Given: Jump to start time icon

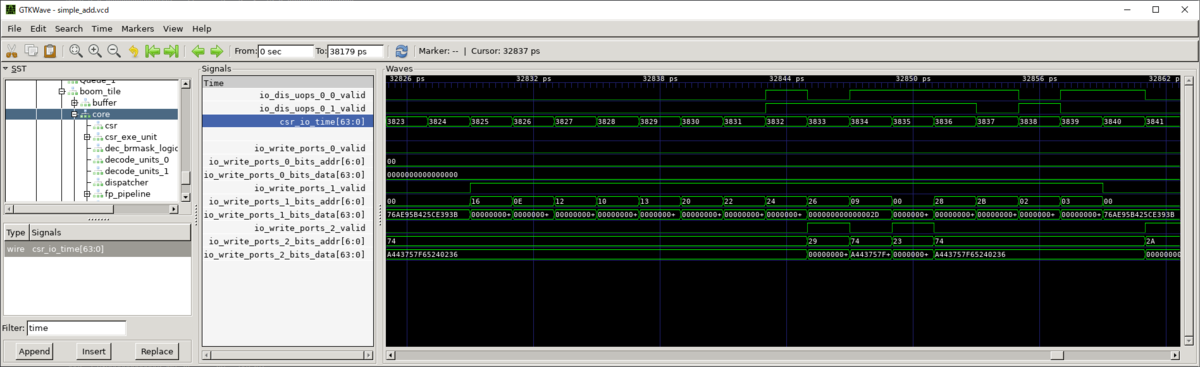Looking at the screenshot, I should click(152, 51).
